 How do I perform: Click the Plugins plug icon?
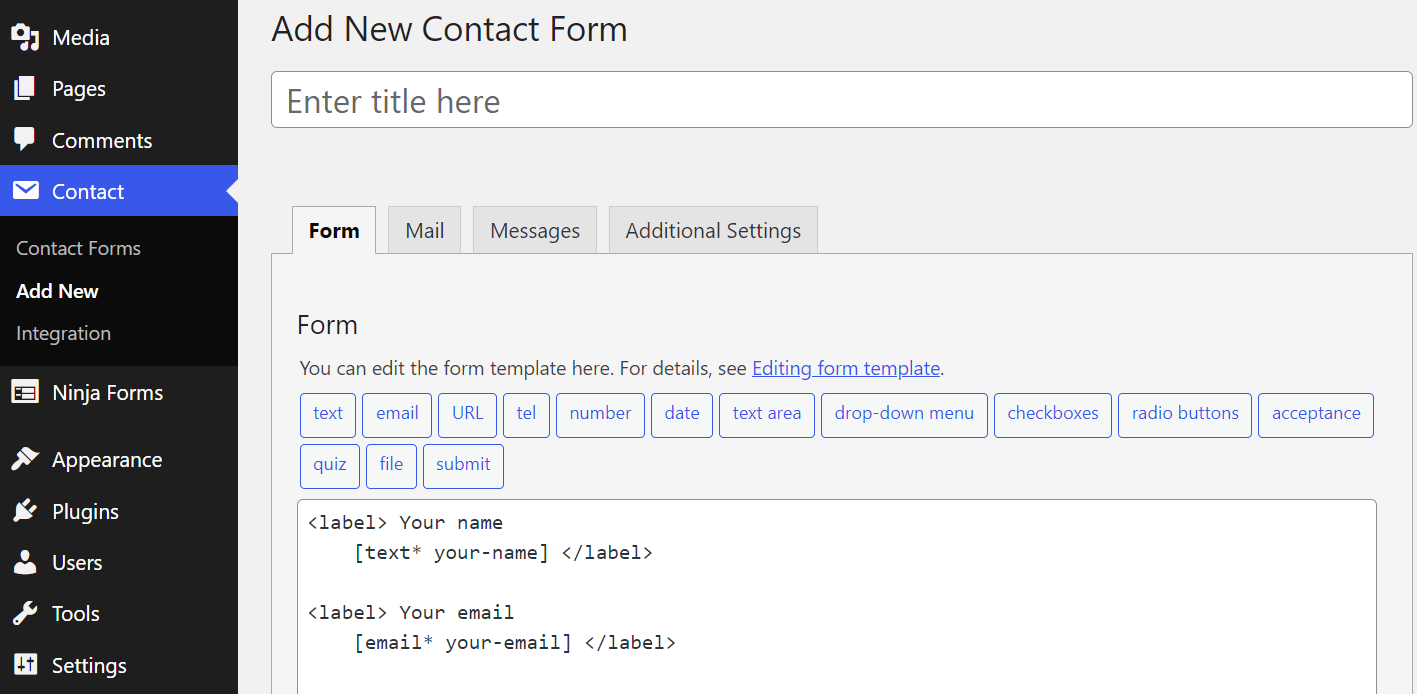pos(25,511)
